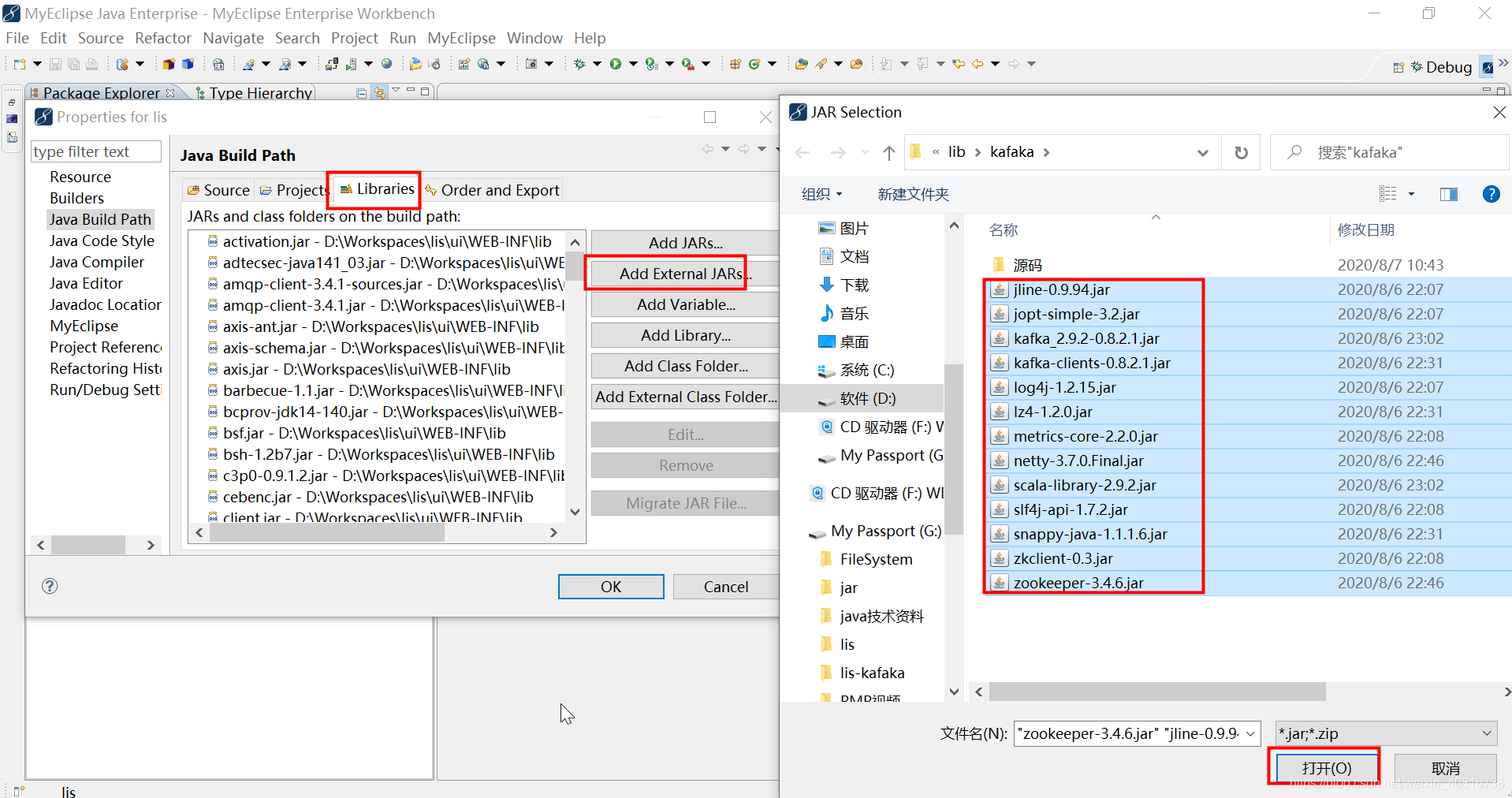
Task: Click the green Run toolbar icon
Action: (616, 64)
